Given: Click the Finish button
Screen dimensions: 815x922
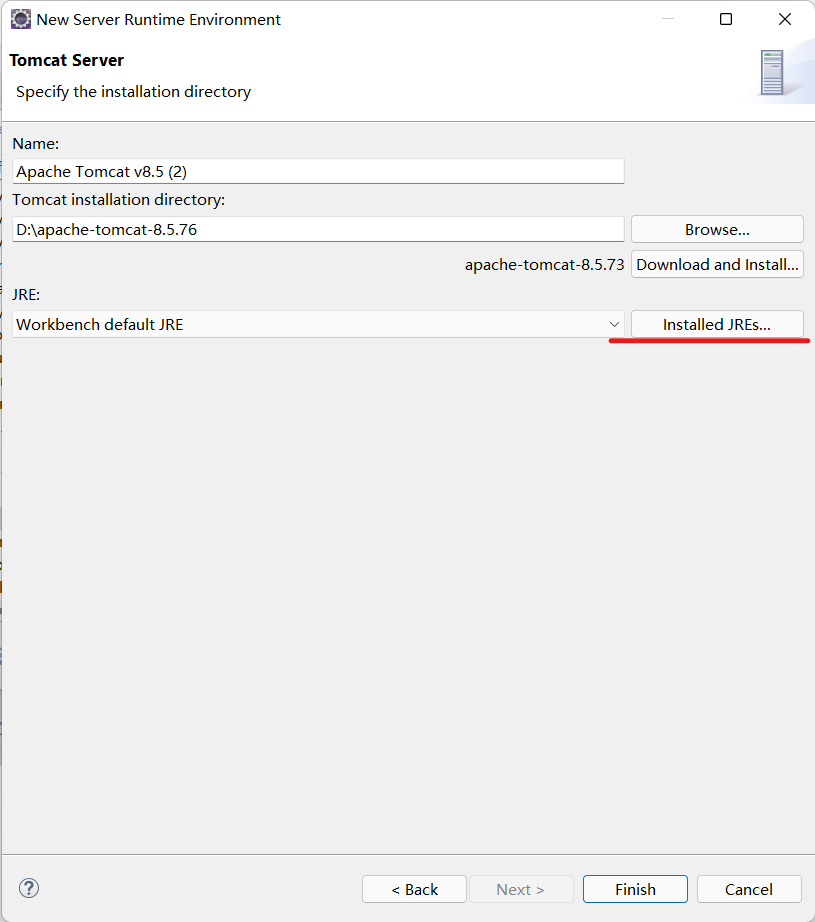Looking at the screenshot, I should click(635, 889).
